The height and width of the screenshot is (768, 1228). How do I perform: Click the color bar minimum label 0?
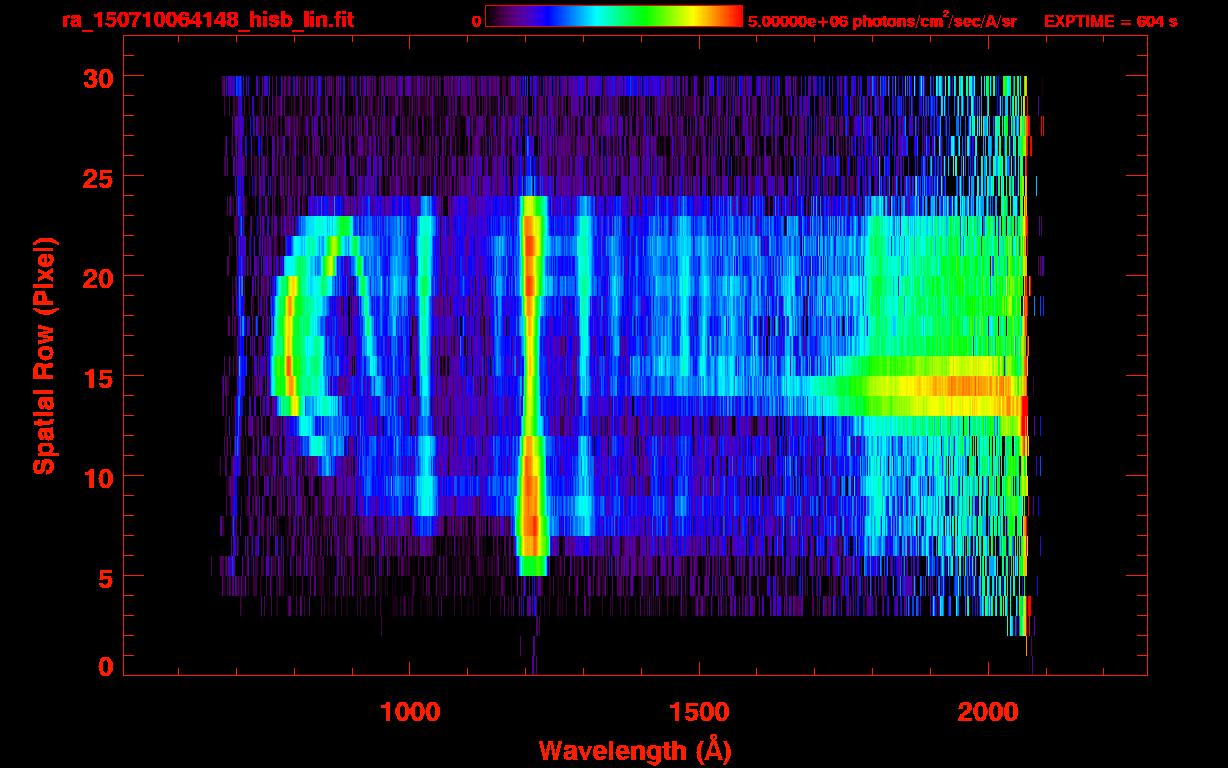(476, 21)
